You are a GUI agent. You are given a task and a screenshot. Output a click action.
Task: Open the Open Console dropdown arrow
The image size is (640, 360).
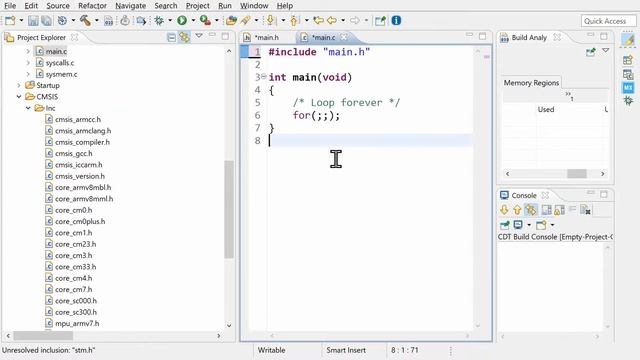click(552, 225)
